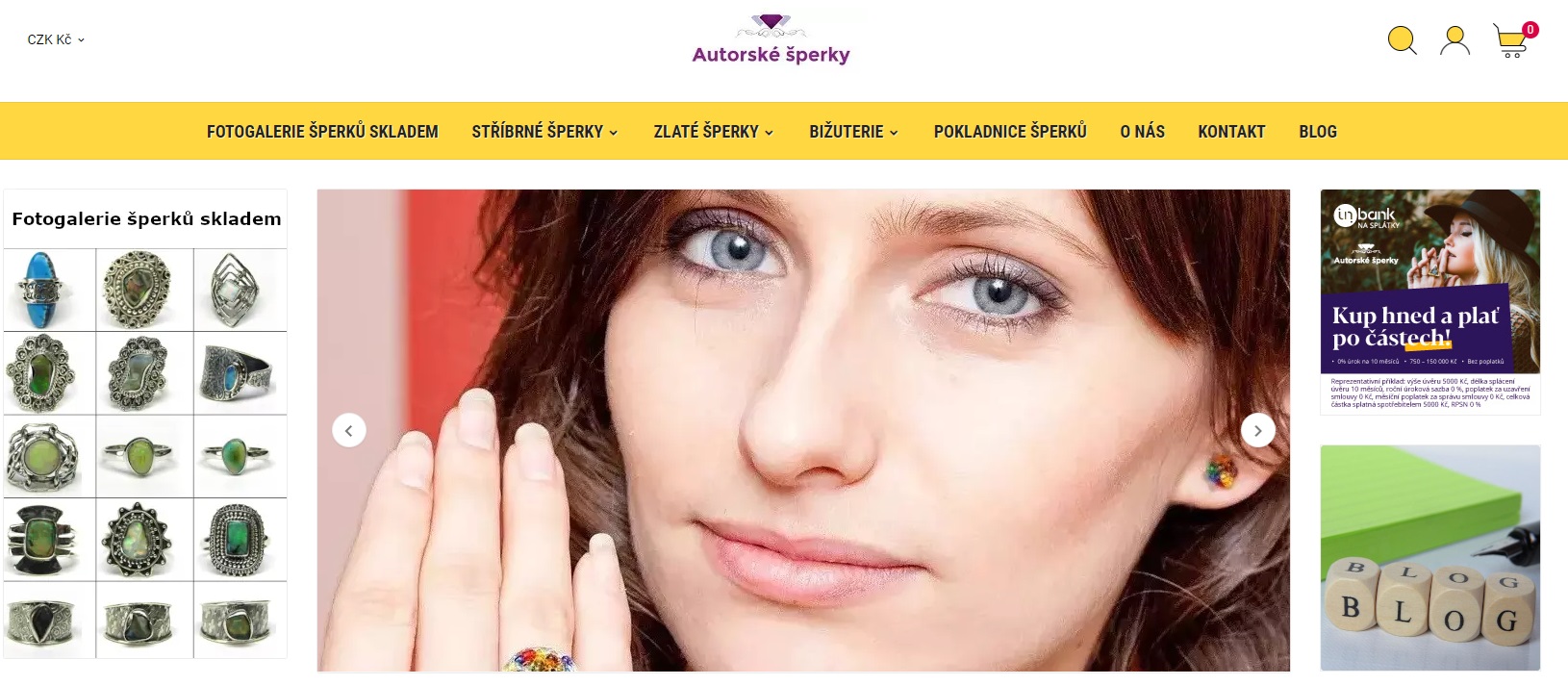Viewport: 1568px width, 685px height.
Task: Expand the Bižuterie menu
Action: click(853, 132)
